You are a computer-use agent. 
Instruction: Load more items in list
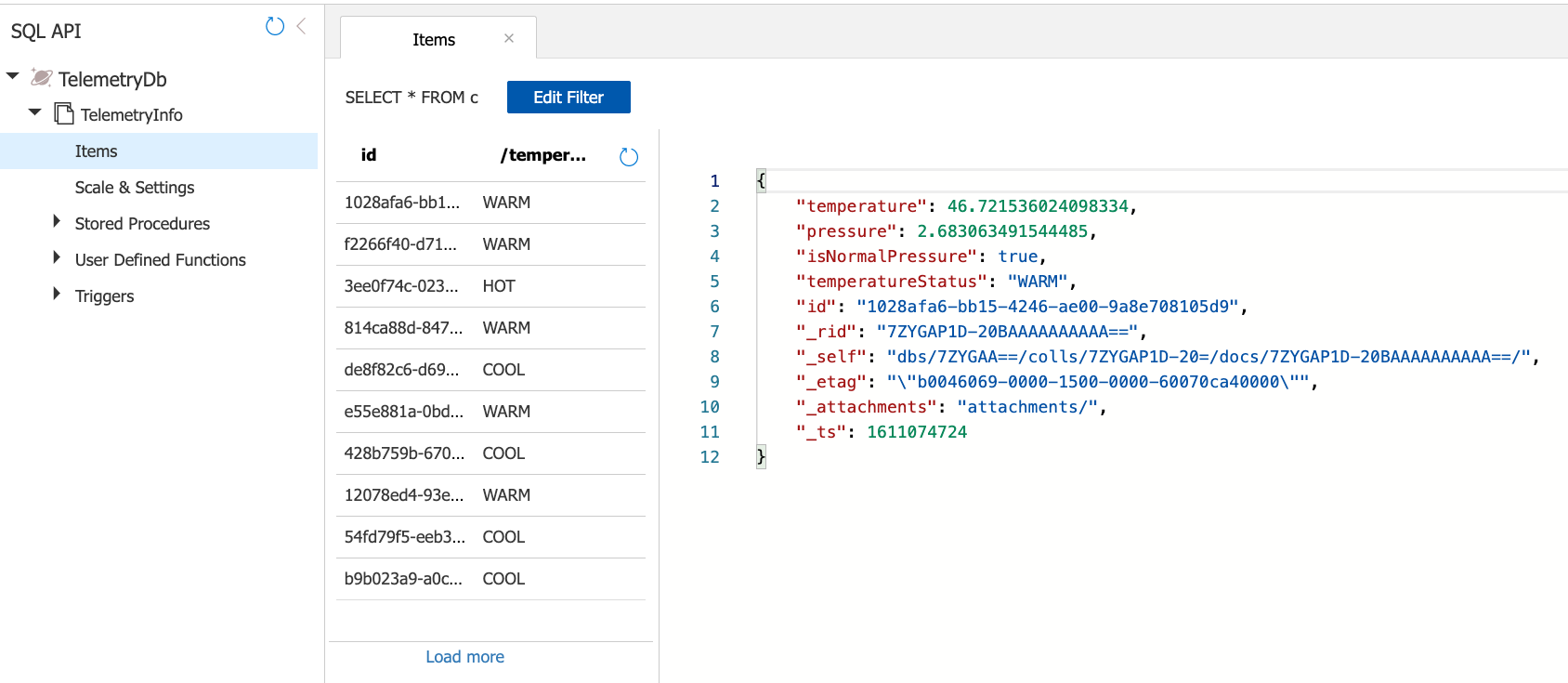click(464, 657)
